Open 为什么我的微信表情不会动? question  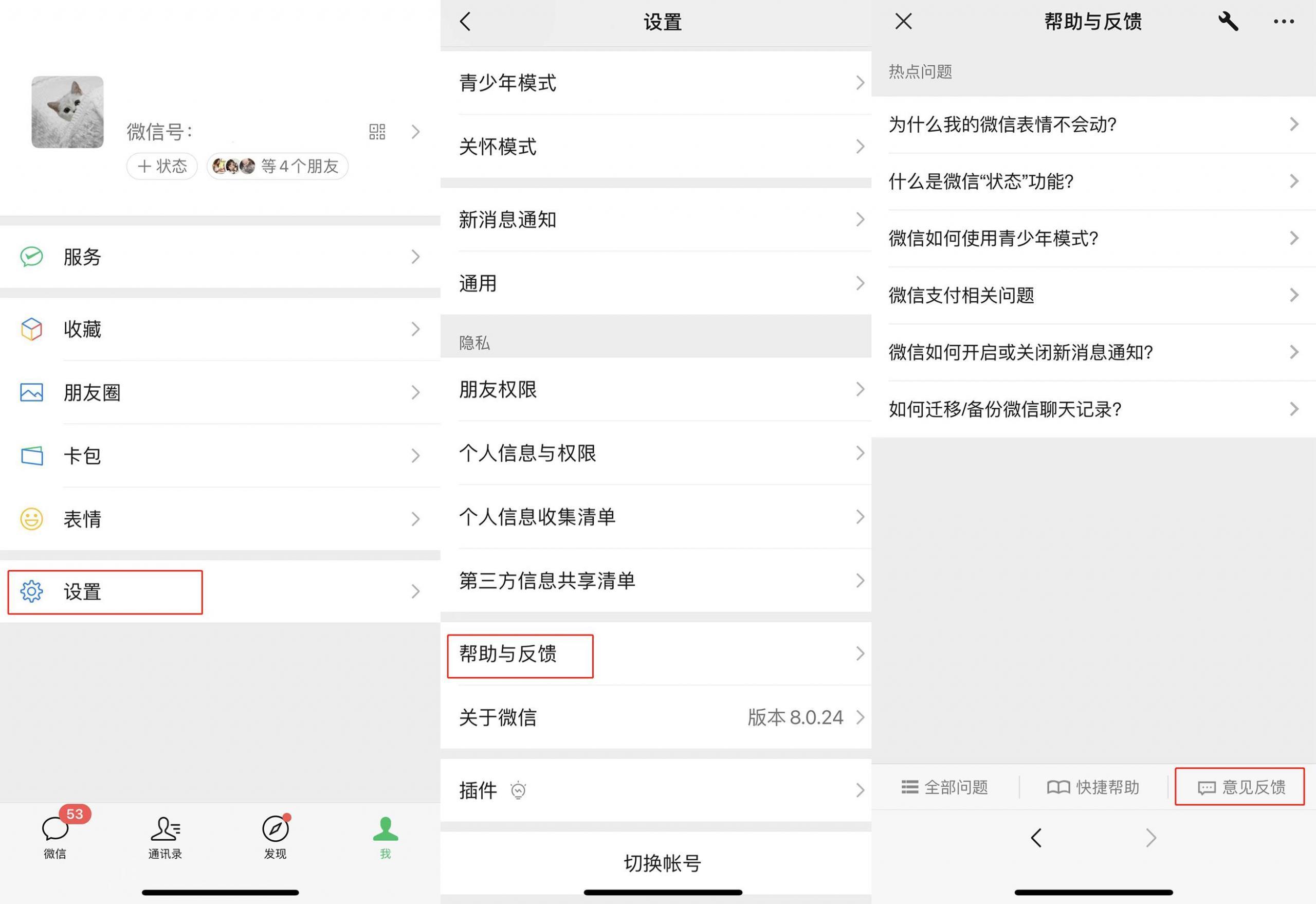tap(1093, 124)
